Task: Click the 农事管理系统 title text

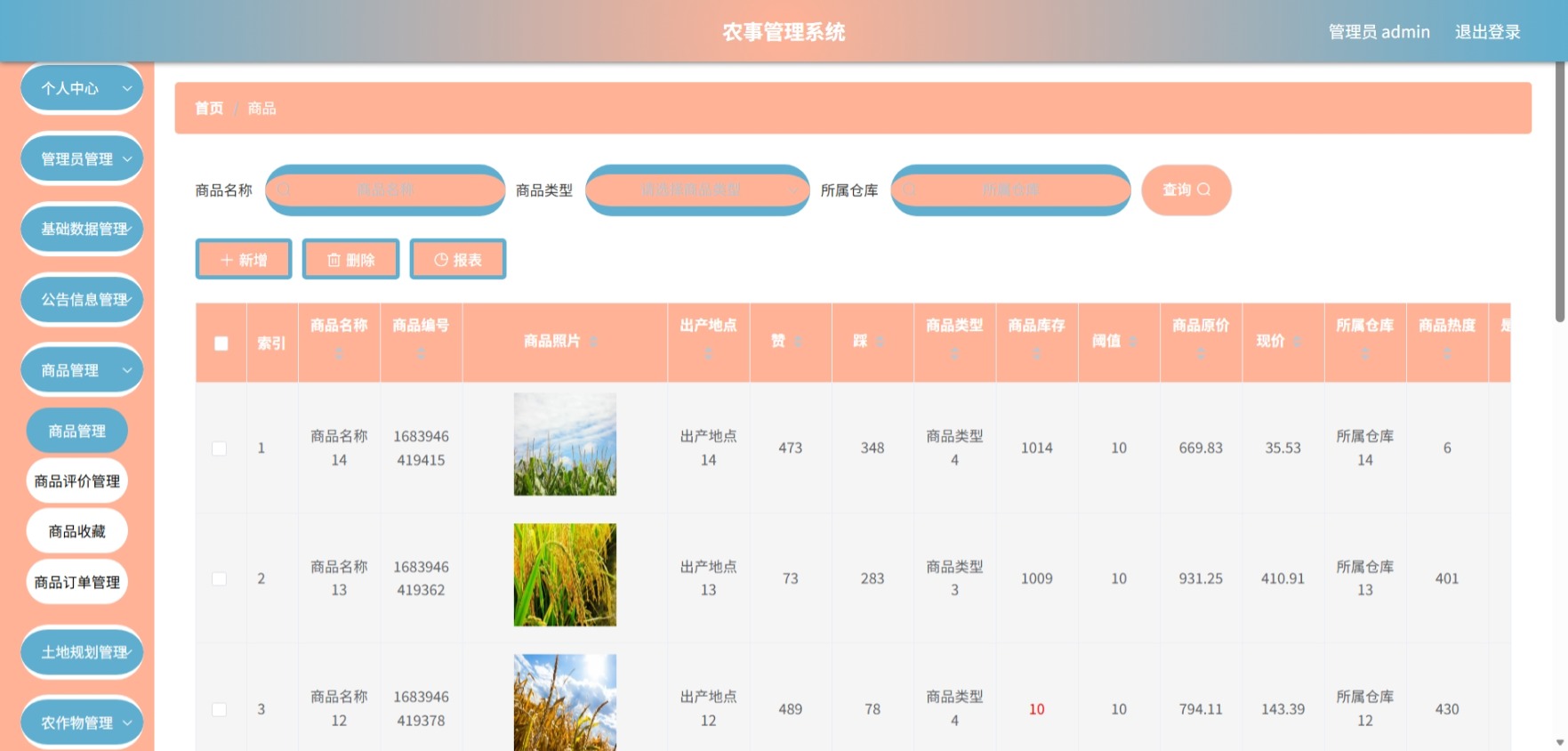Action: [784, 32]
